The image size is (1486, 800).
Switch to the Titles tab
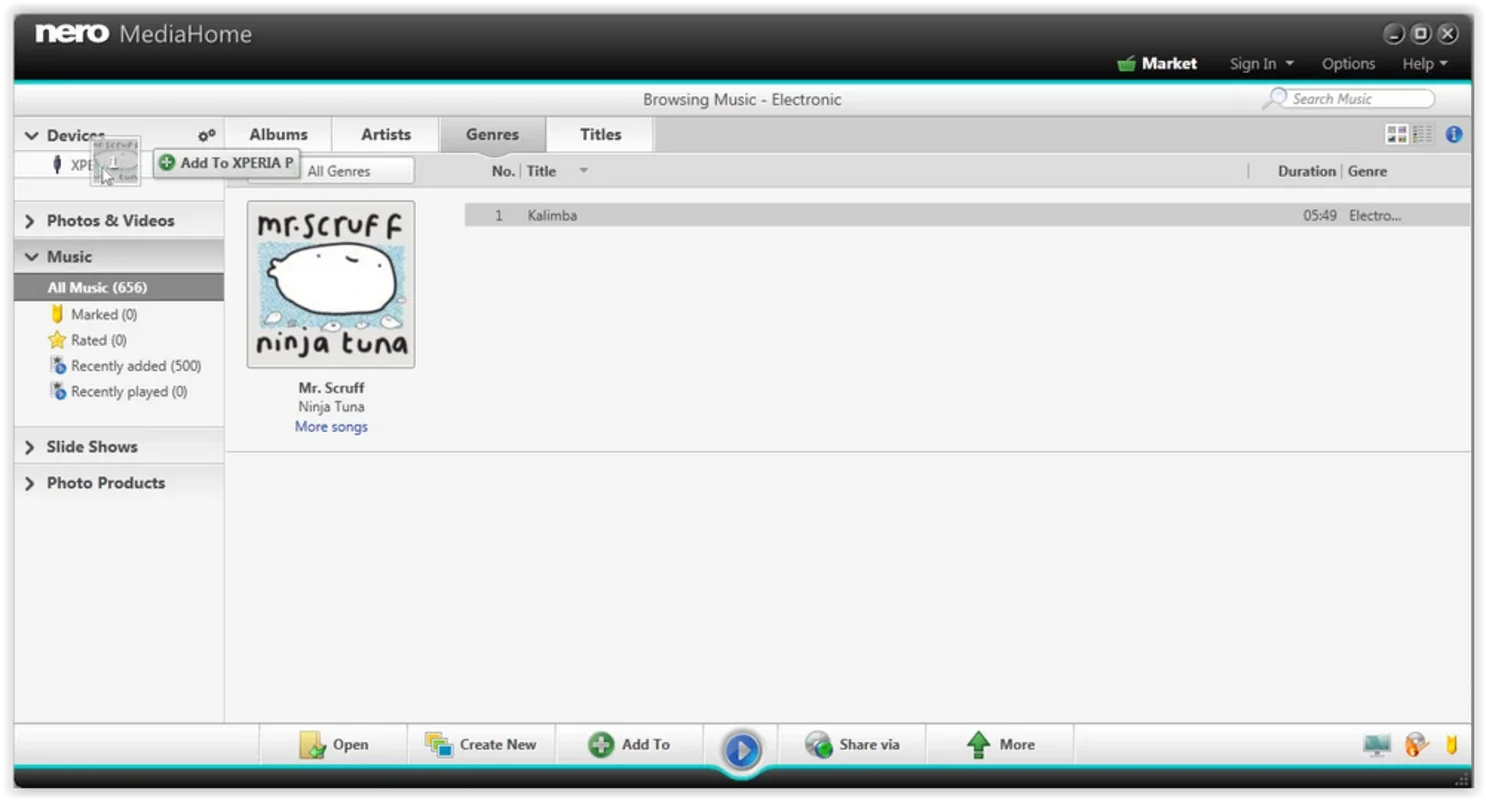pos(600,135)
